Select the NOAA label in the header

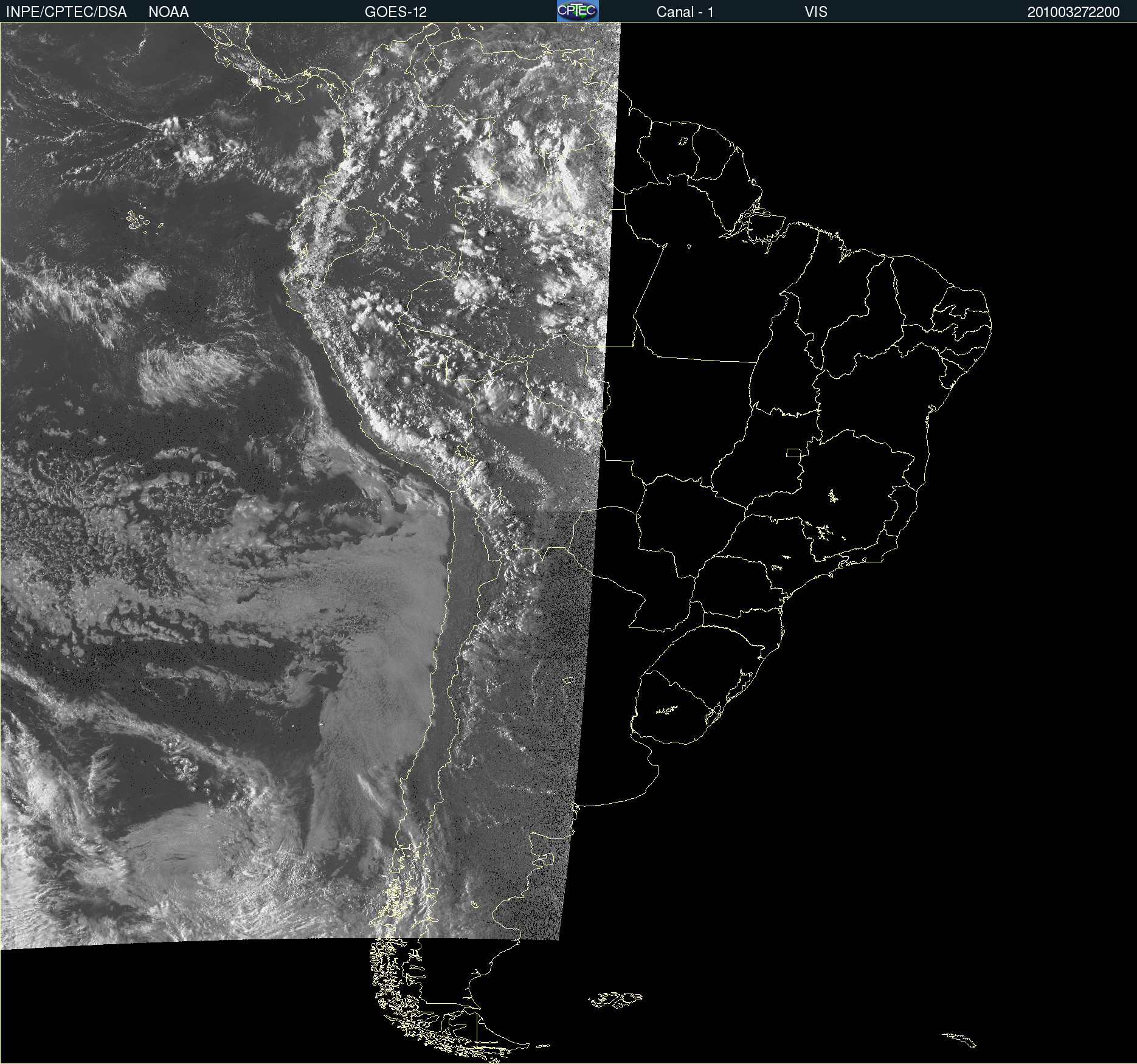point(168,12)
